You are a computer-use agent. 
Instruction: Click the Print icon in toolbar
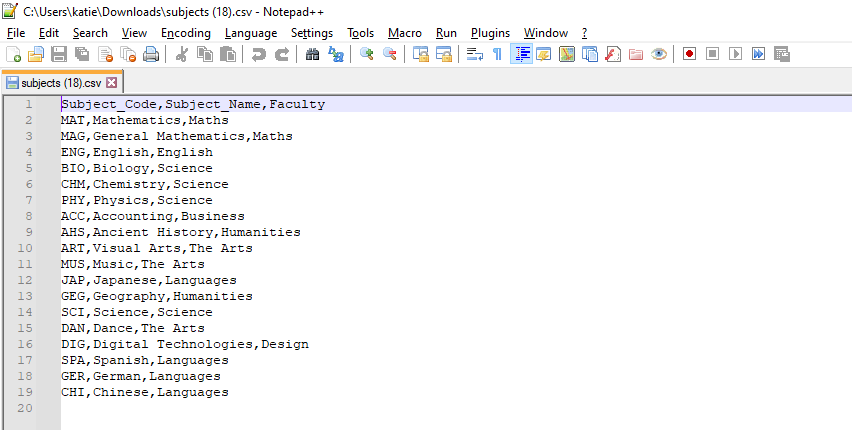click(151, 54)
